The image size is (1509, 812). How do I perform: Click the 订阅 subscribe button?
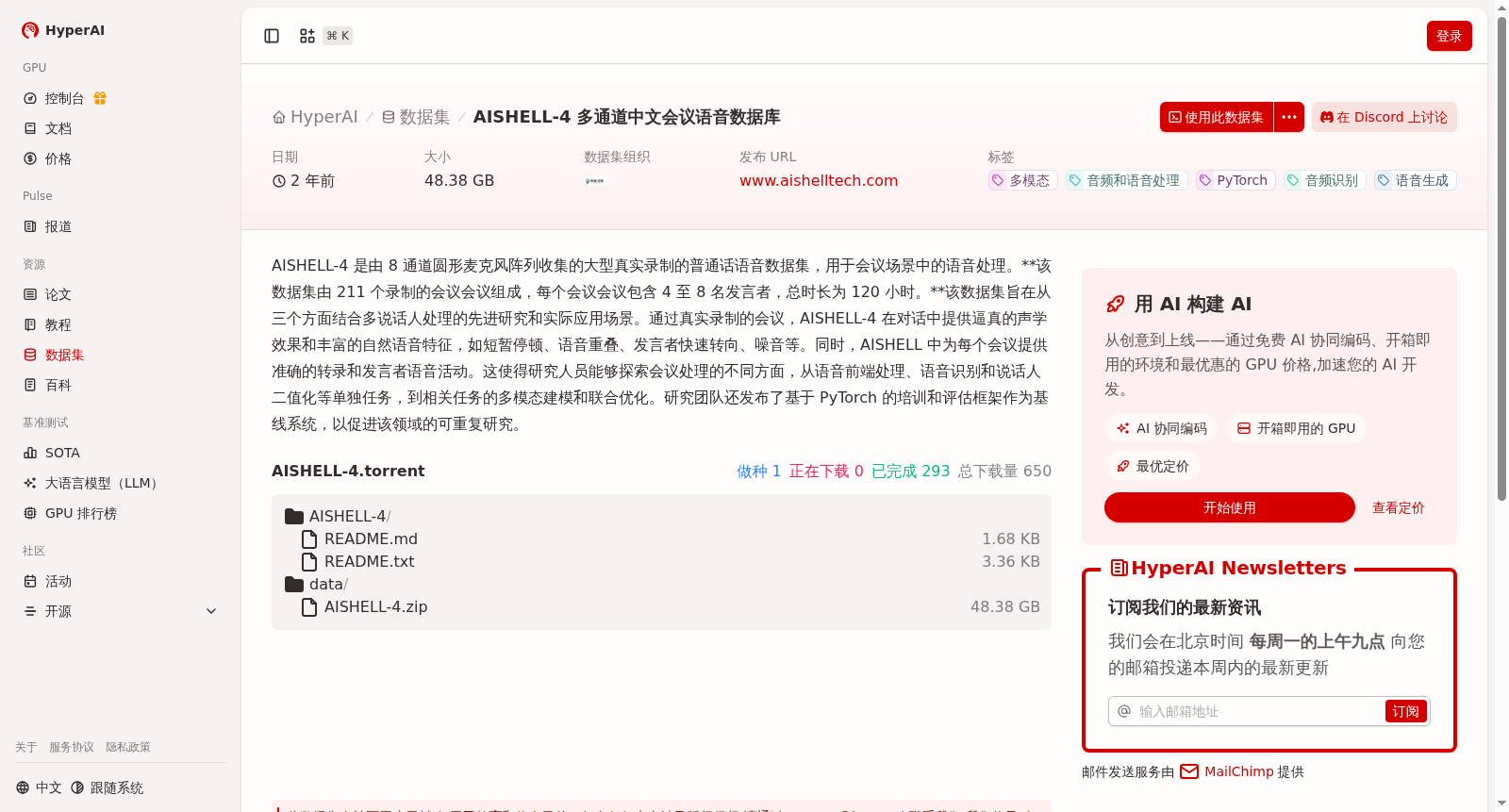click(1406, 711)
